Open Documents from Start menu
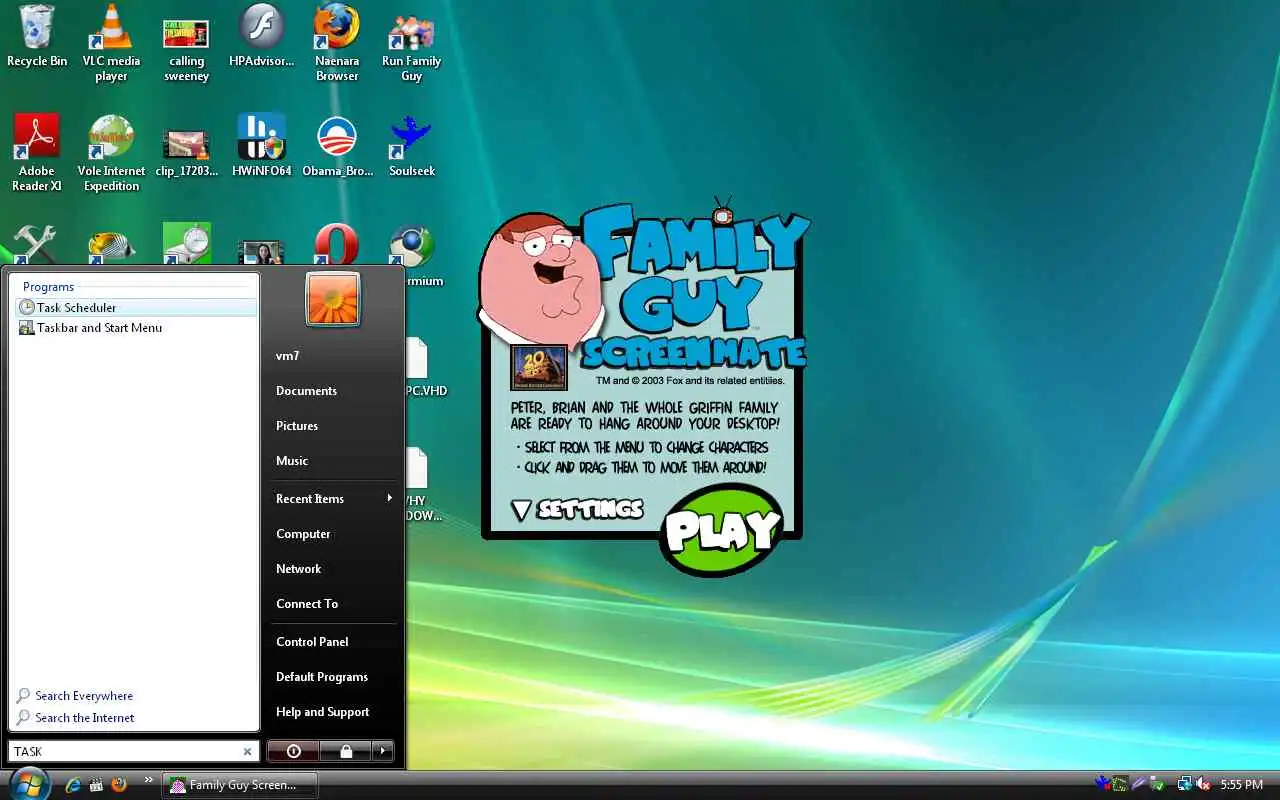Image resolution: width=1280 pixels, height=800 pixels. pyautogui.click(x=306, y=391)
